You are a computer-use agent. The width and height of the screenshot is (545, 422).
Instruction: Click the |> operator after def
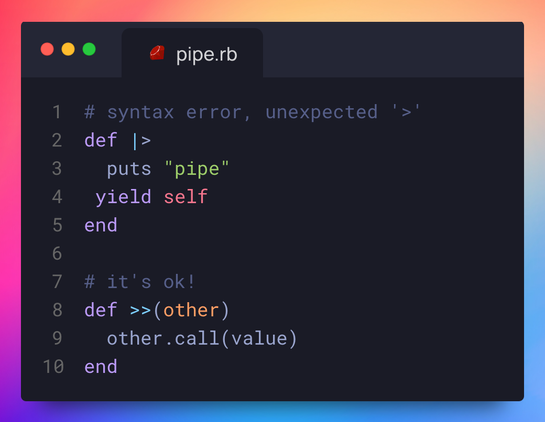[x=142, y=141]
